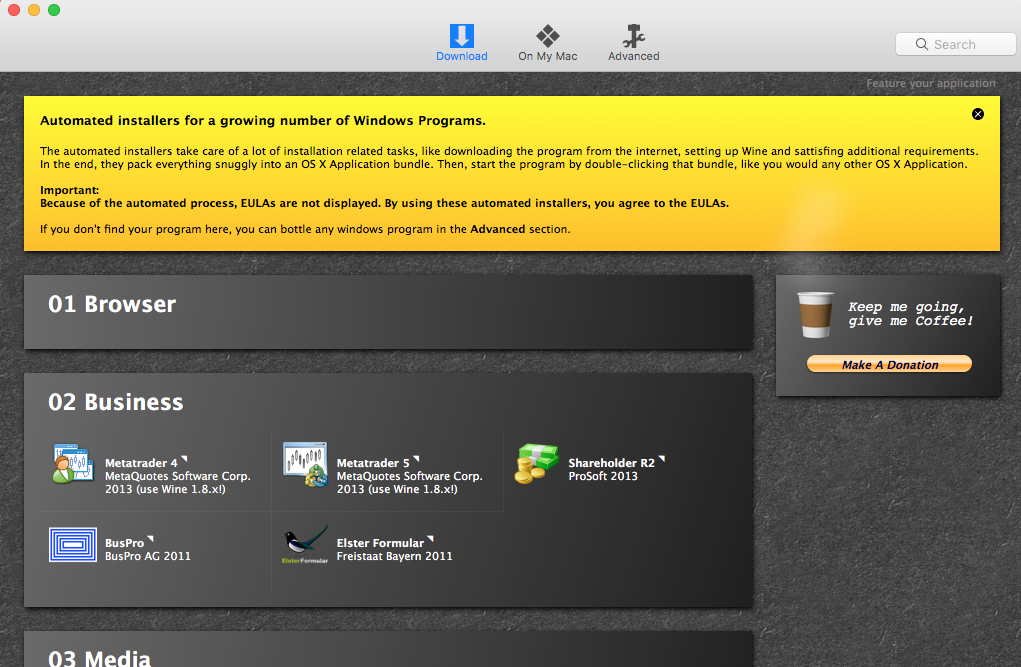The height and width of the screenshot is (667, 1021).
Task: Select the Elster Formular magpie icon
Action: coord(305,546)
